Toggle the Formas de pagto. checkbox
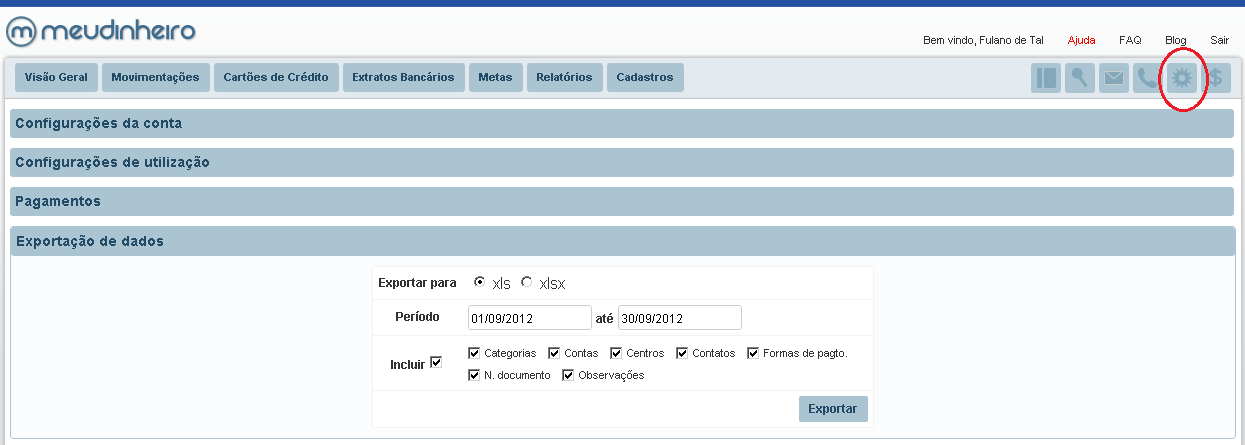Viewport: 1245px width, 445px height. (x=753, y=352)
